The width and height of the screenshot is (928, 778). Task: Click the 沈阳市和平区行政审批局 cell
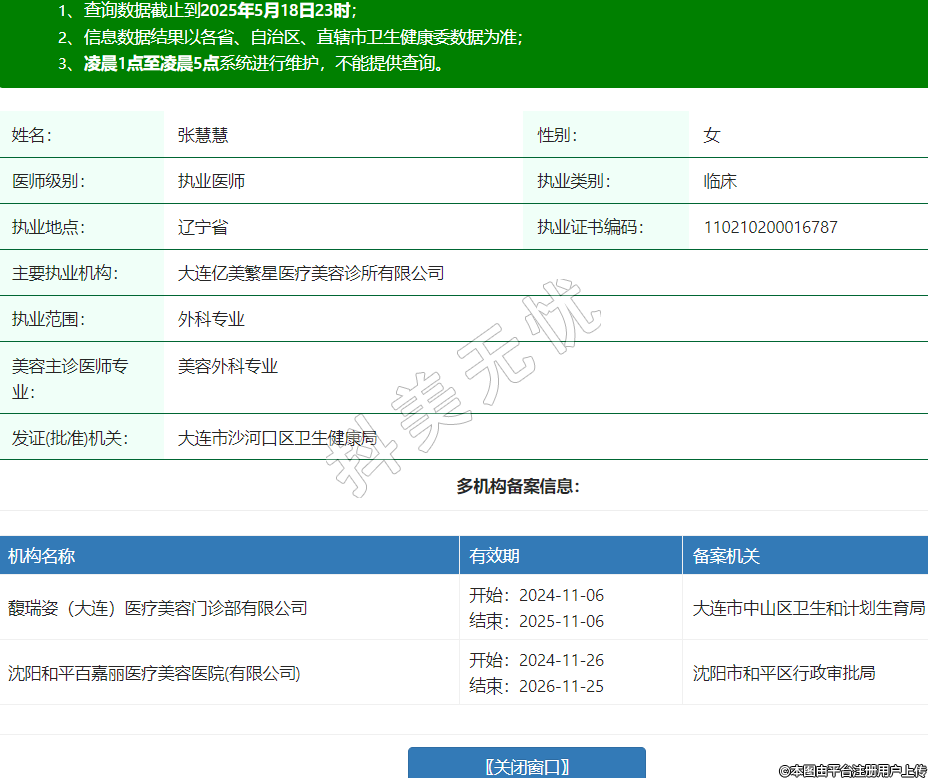(x=784, y=673)
